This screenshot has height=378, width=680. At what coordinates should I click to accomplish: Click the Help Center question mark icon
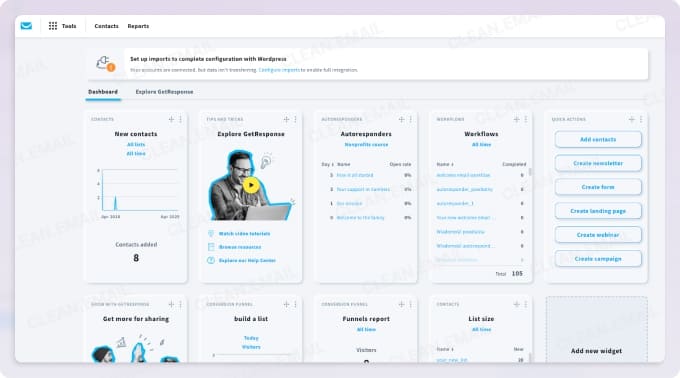tap(211, 261)
